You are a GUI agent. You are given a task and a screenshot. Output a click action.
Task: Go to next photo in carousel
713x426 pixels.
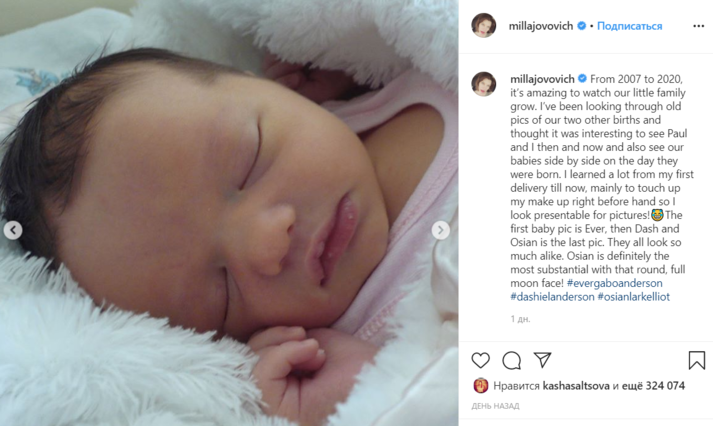click(440, 230)
